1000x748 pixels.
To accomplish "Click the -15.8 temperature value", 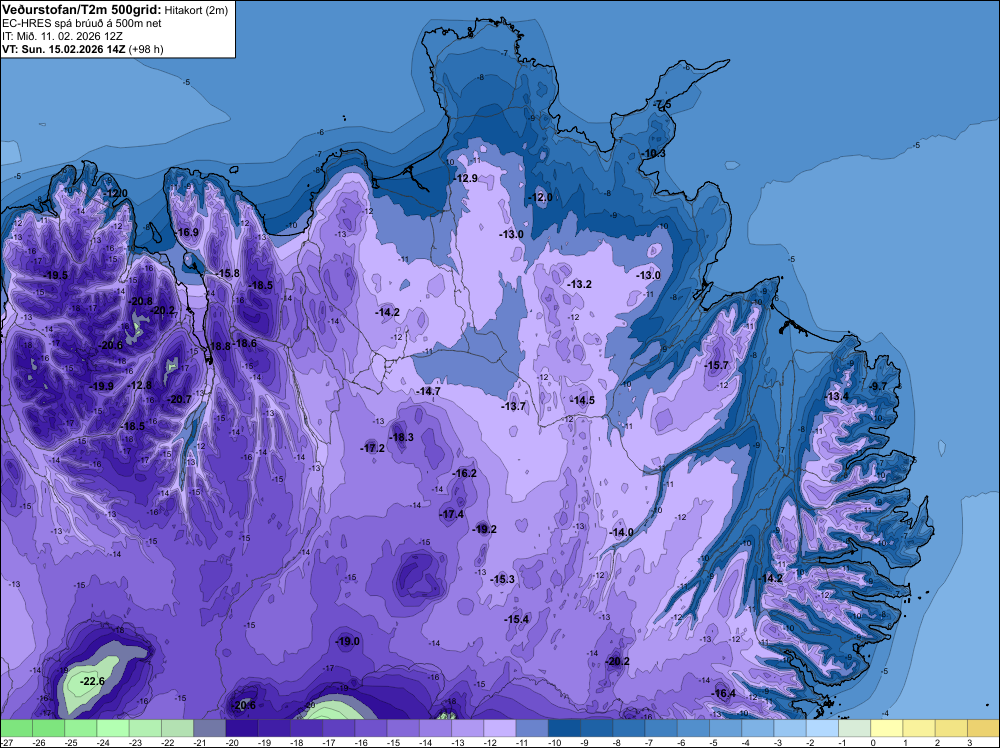I will pos(227,273).
